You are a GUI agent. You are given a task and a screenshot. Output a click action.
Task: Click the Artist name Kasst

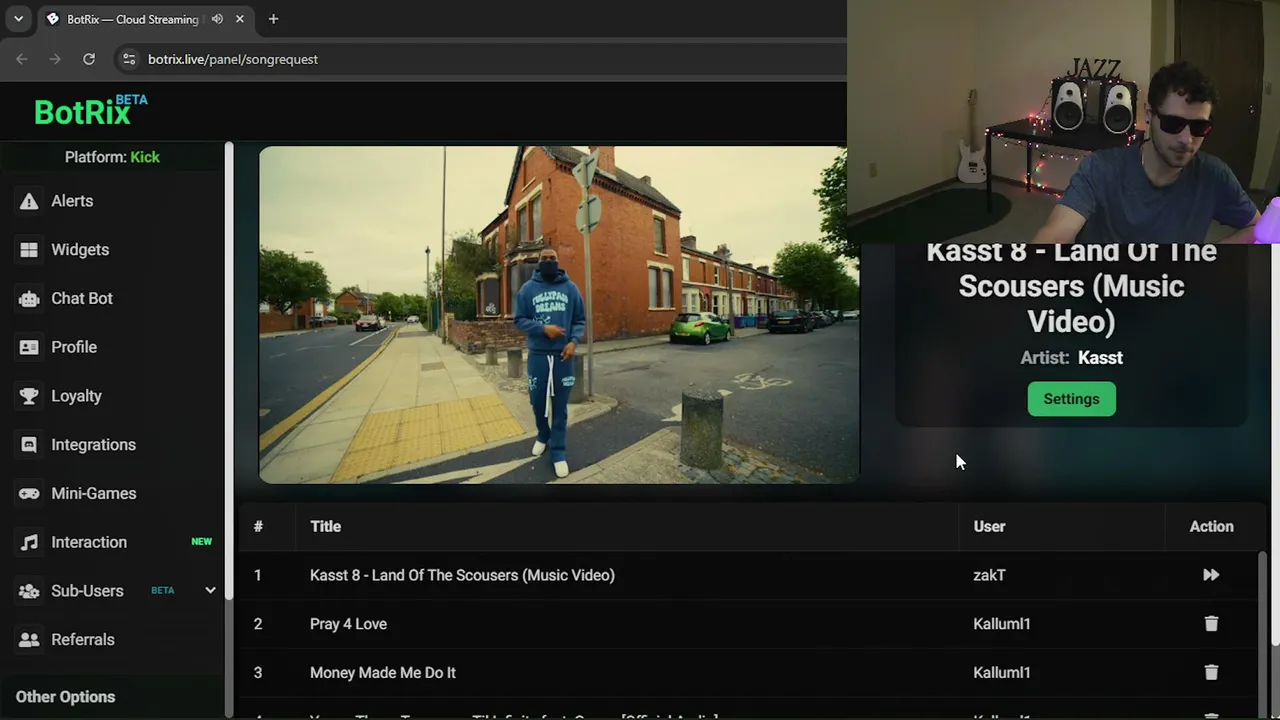pos(1100,358)
